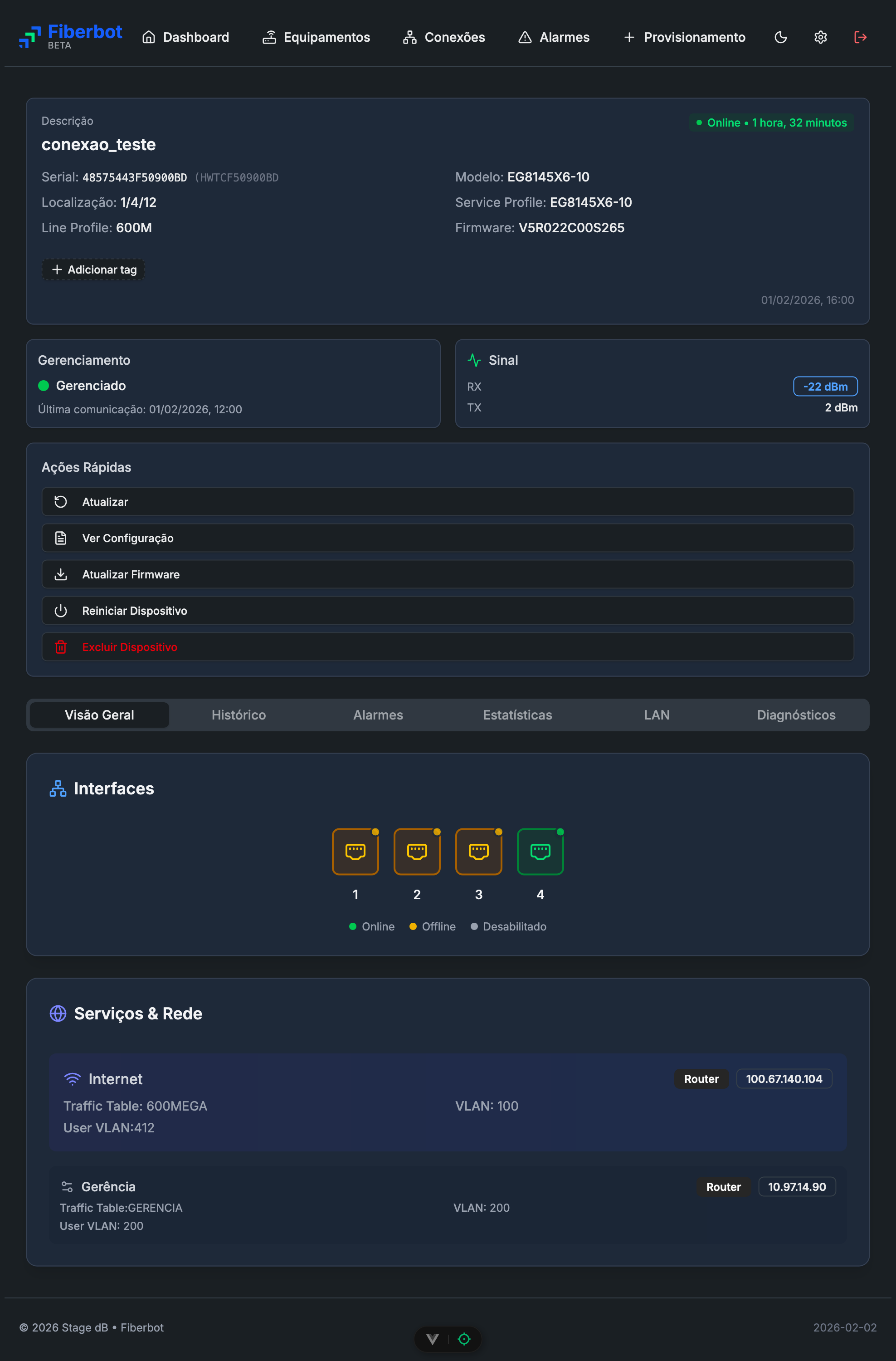The image size is (896, 1361).
Task: Open the Diagnósticos tab
Action: tap(796, 715)
